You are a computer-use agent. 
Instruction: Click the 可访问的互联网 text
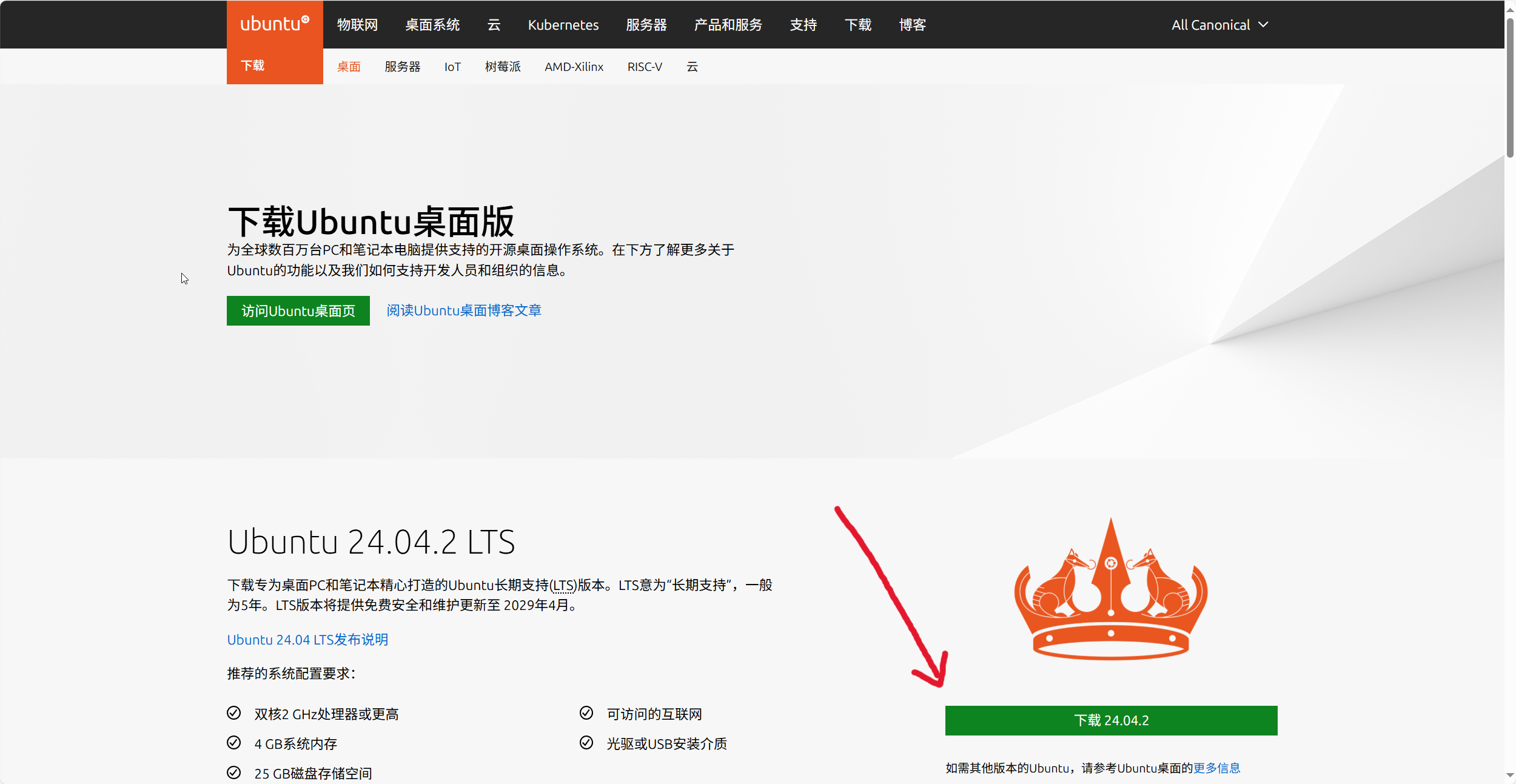(654, 714)
